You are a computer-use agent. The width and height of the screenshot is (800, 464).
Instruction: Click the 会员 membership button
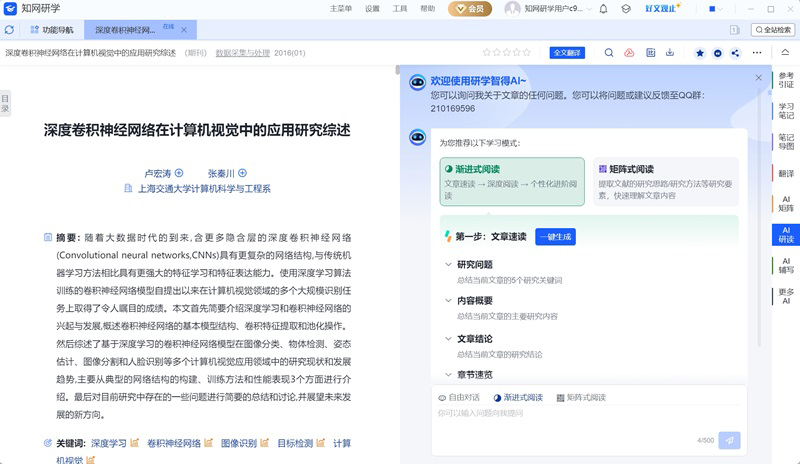point(470,9)
